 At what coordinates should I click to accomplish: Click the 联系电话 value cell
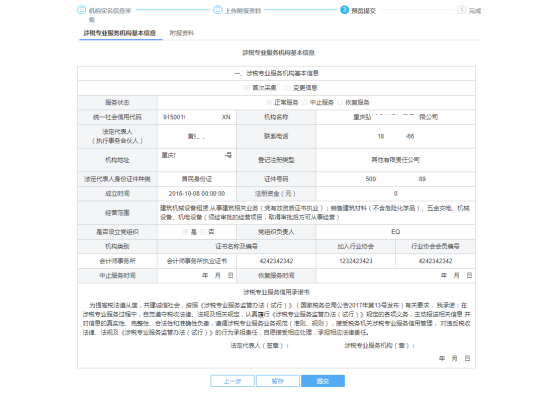click(396, 136)
